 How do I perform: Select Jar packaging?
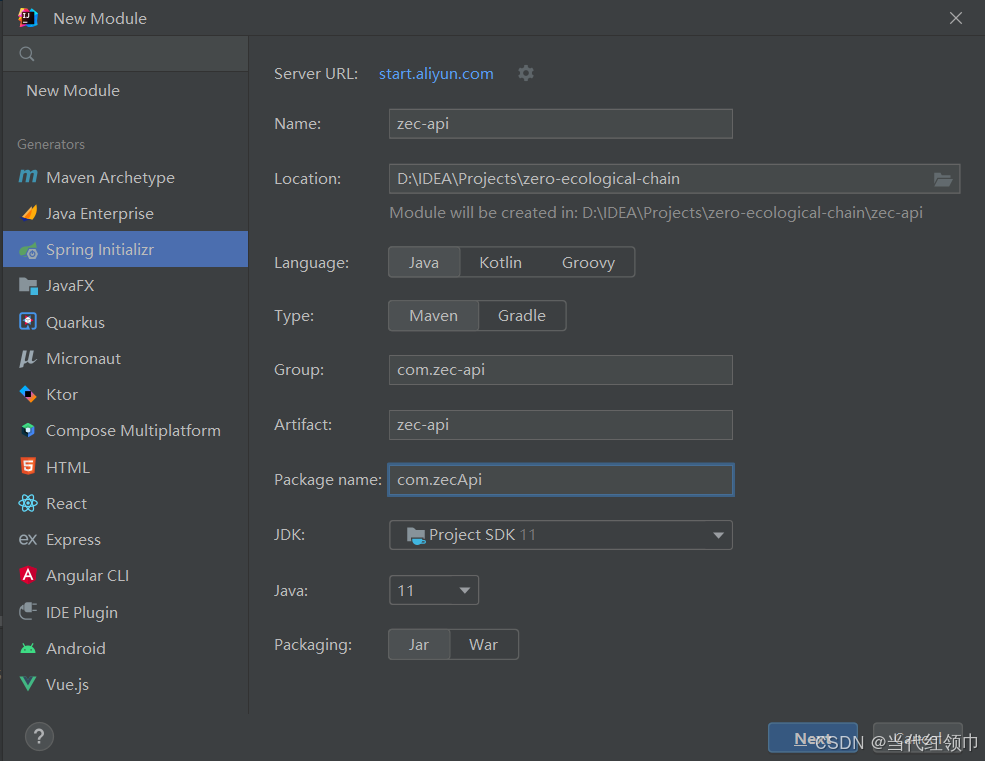(x=419, y=645)
